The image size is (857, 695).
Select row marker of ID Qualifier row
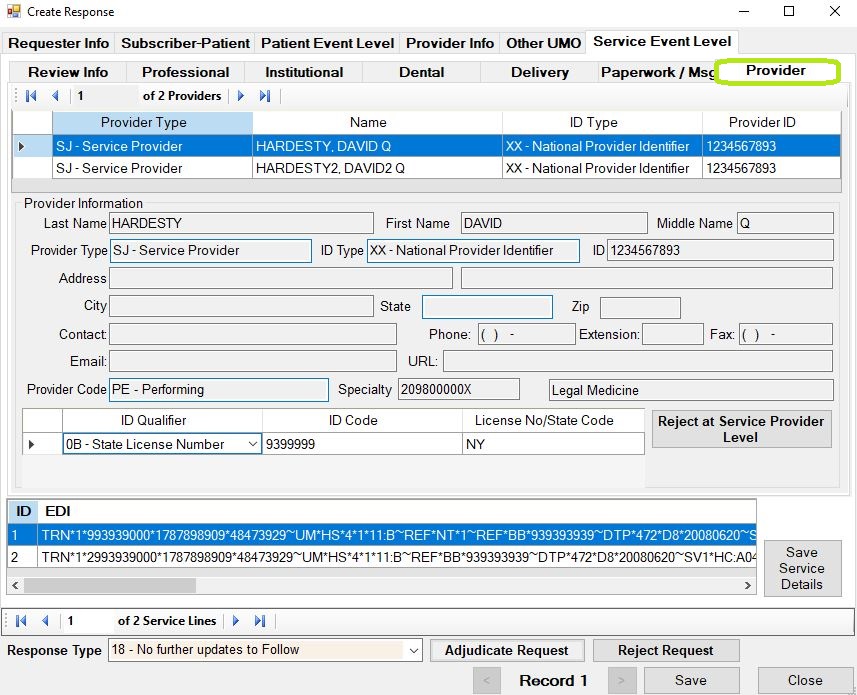[42, 444]
